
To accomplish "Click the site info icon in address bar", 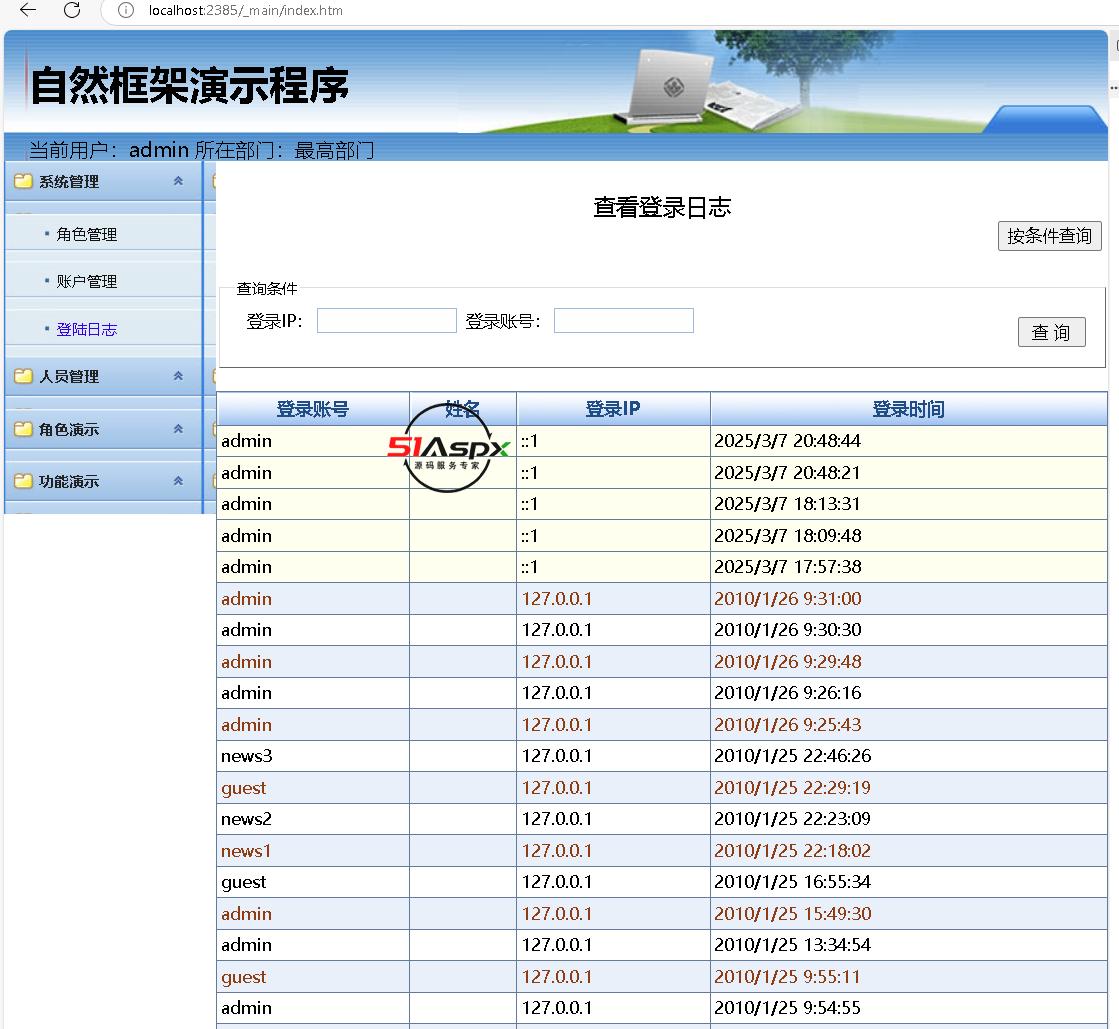I will coord(125,10).
